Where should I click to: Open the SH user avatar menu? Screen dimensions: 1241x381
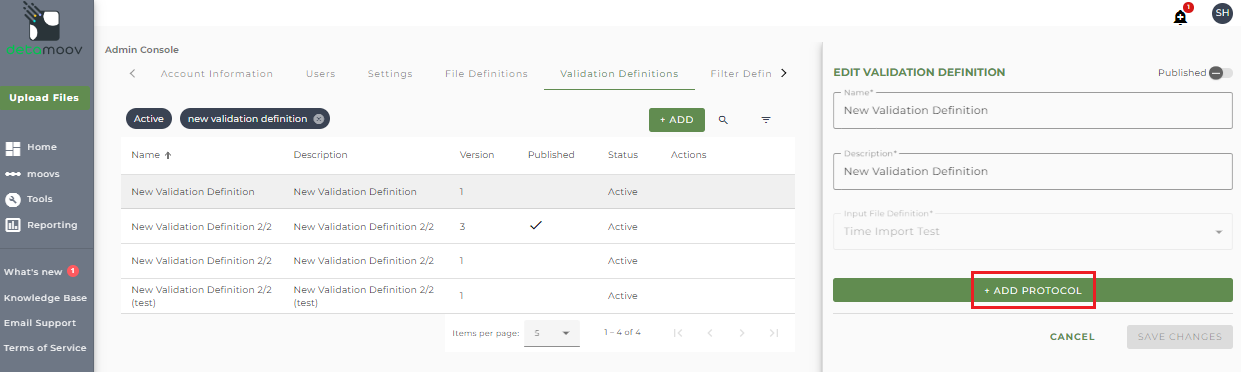tap(1221, 13)
